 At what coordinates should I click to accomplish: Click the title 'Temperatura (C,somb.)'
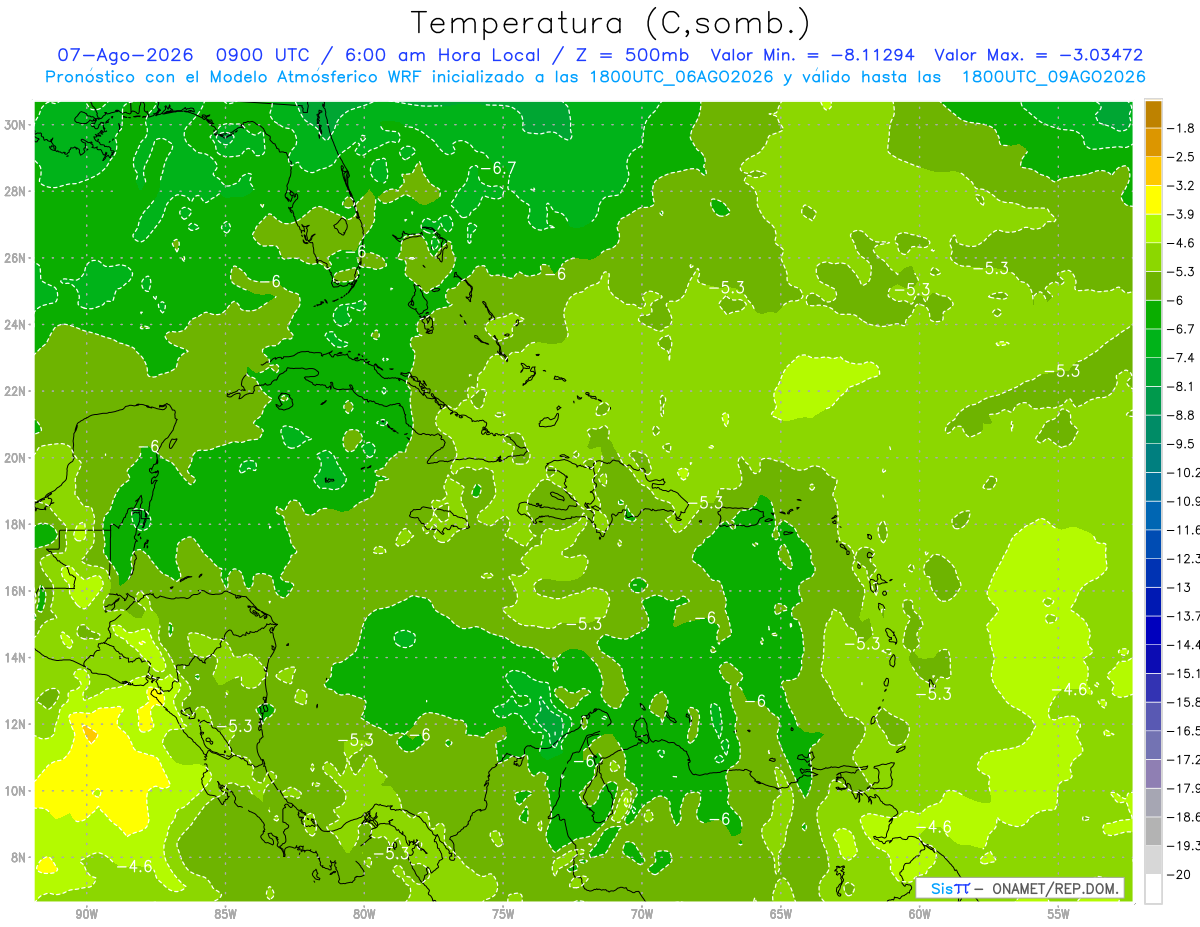pos(610,22)
